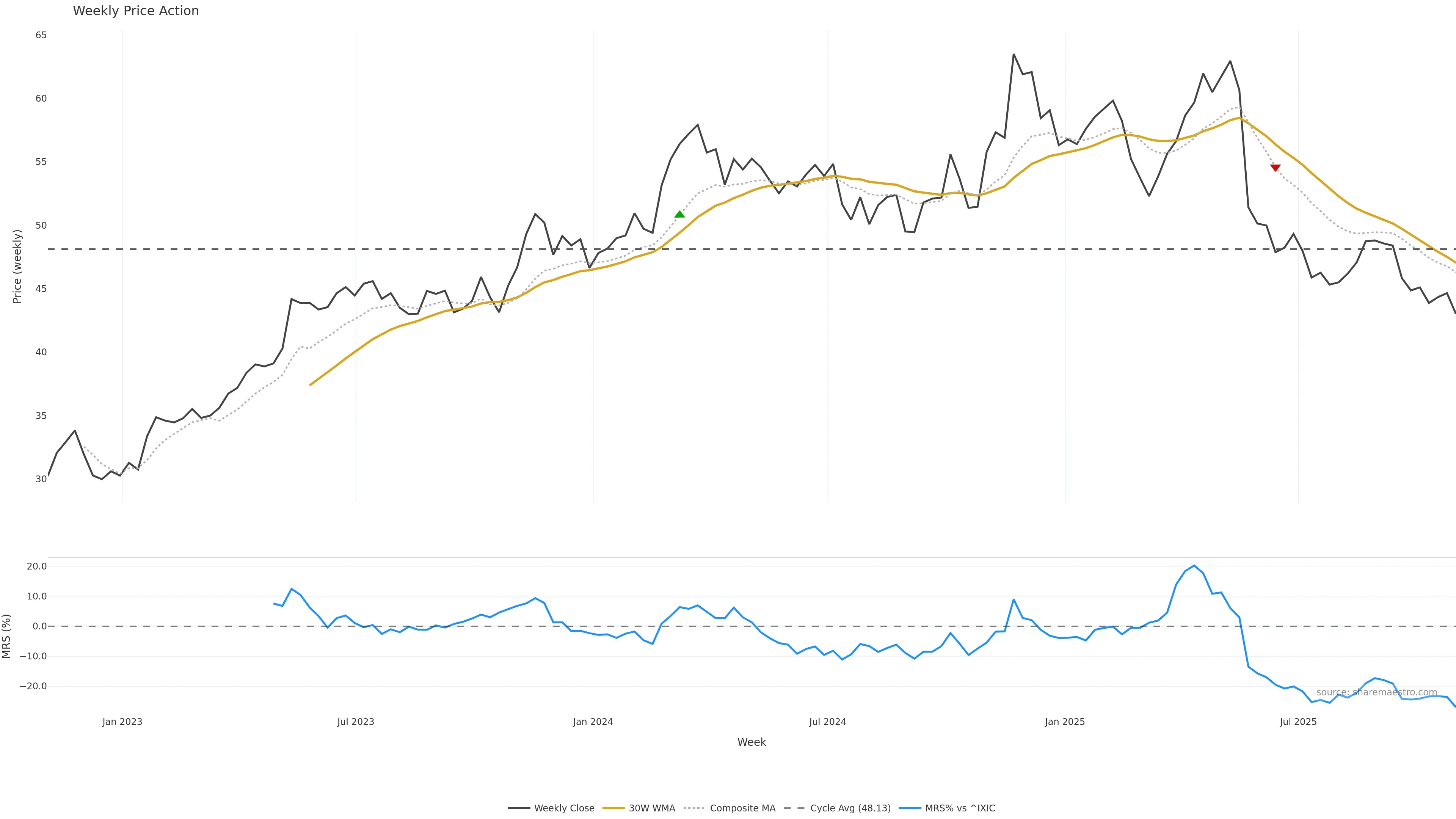The width and height of the screenshot is (1456, 819).
Task: Click the red down-triangle sell marker
Action: (1275, 168)
